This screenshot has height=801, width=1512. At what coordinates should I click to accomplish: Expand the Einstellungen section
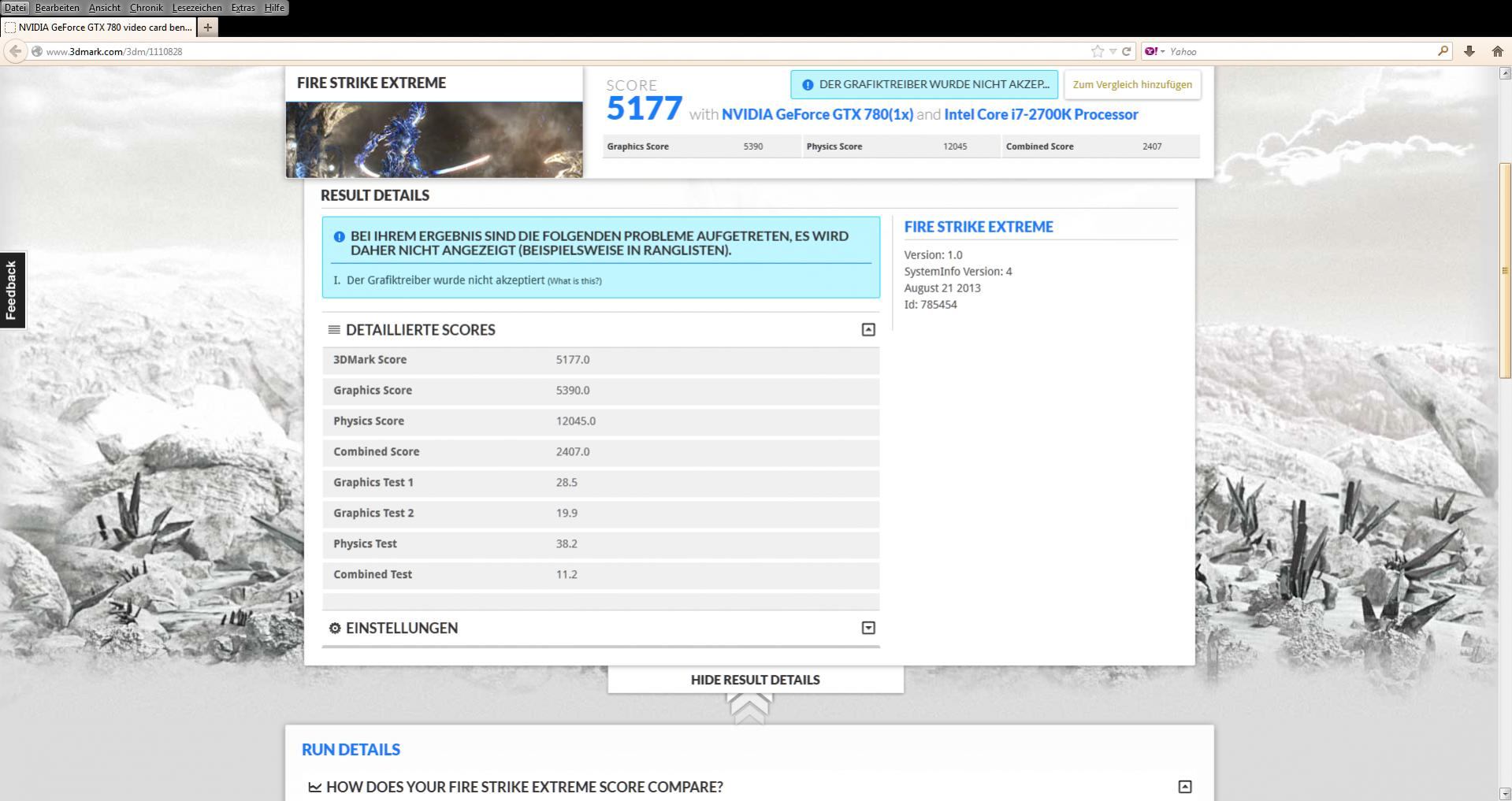pos(868,628)
